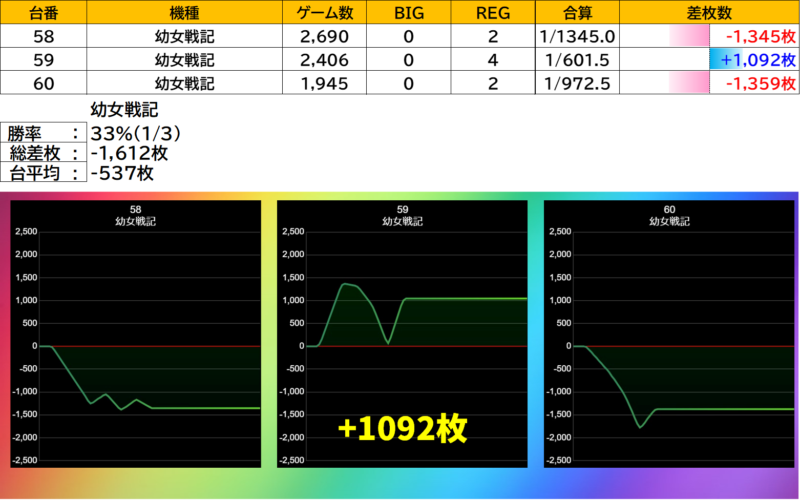Click the -1,345枚 difference value

pyautogui.click(x=760, y=36)
